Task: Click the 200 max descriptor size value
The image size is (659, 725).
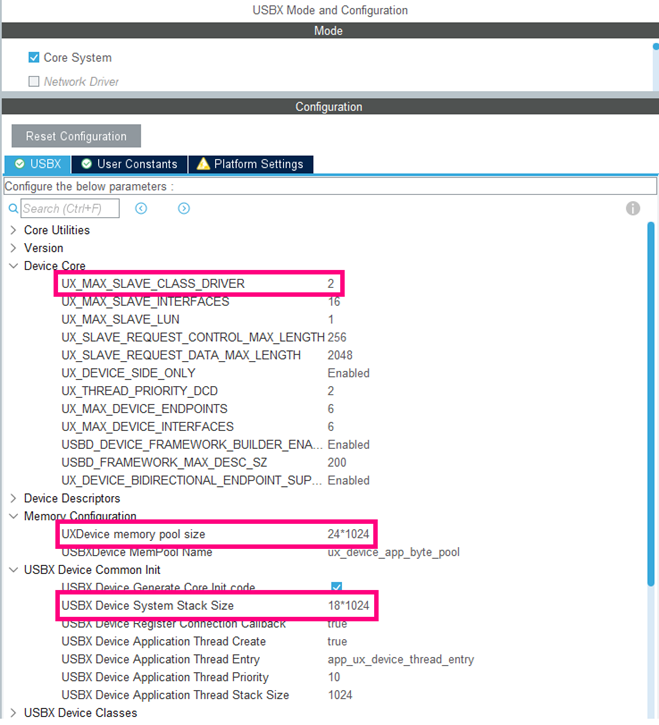Action: [337, 463]
